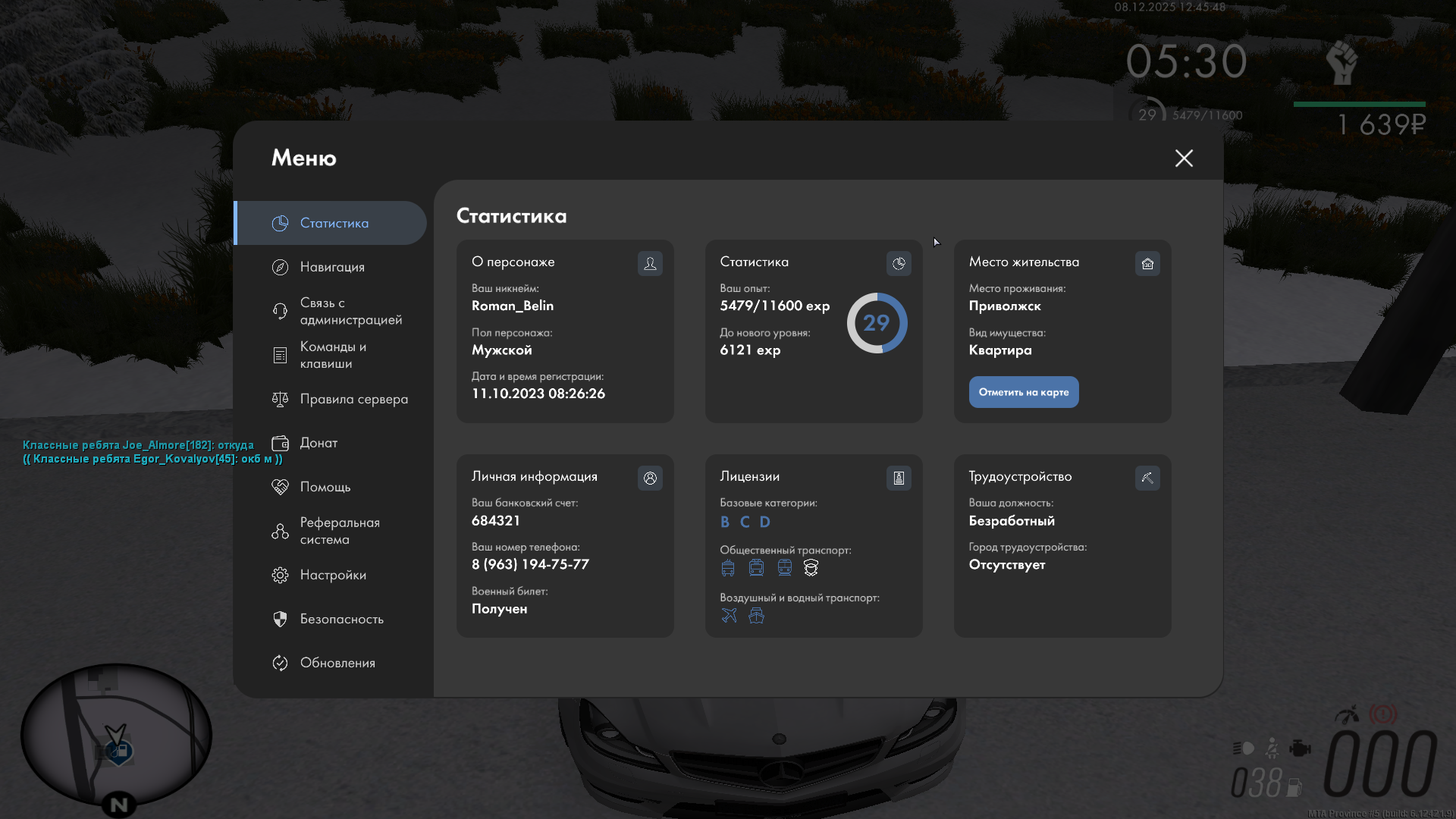Open the Навигация menu section
Screen dimensions: 1456x819
(x=332, y=267)
